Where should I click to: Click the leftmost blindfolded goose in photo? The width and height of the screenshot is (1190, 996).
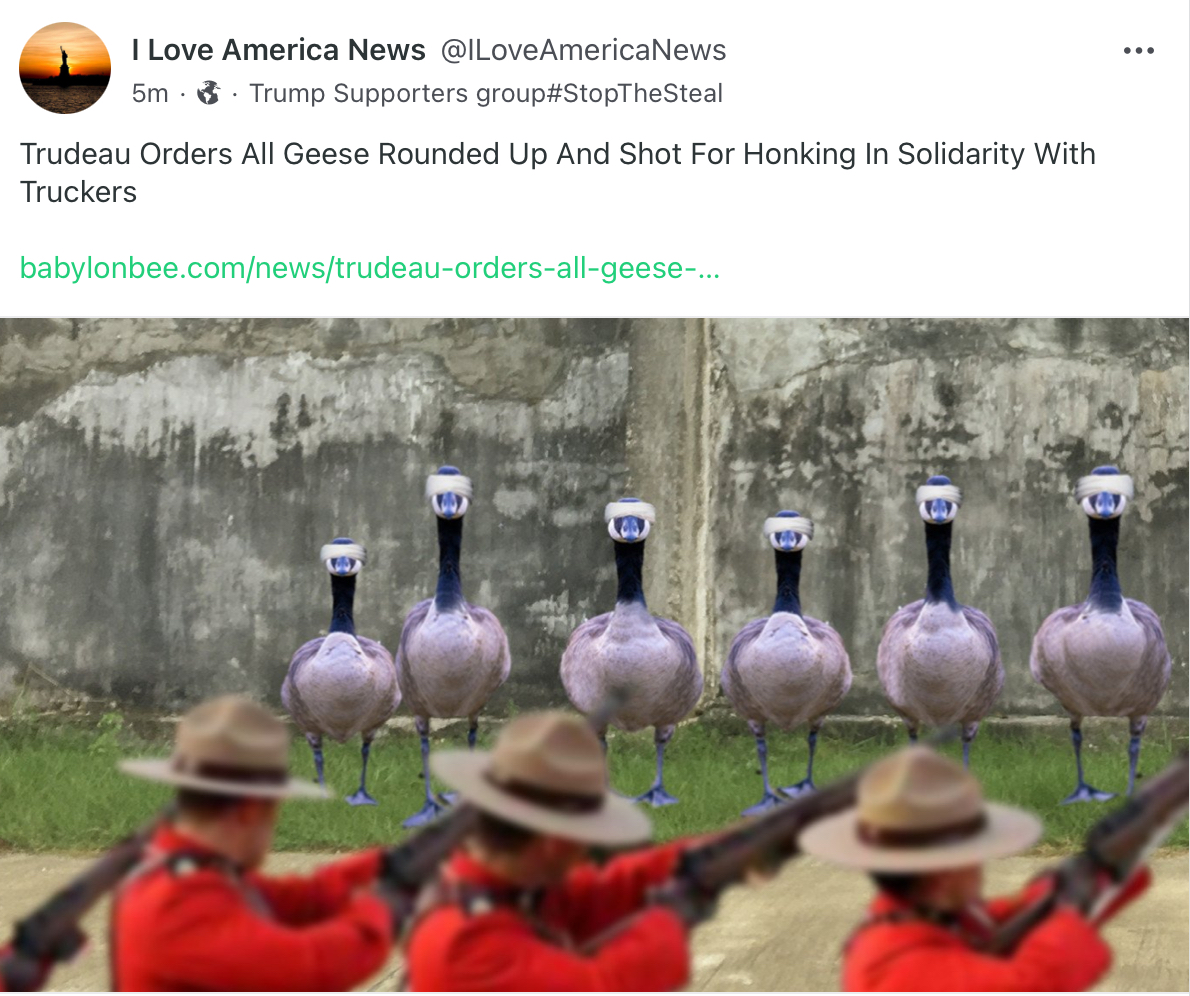[341, 668]
